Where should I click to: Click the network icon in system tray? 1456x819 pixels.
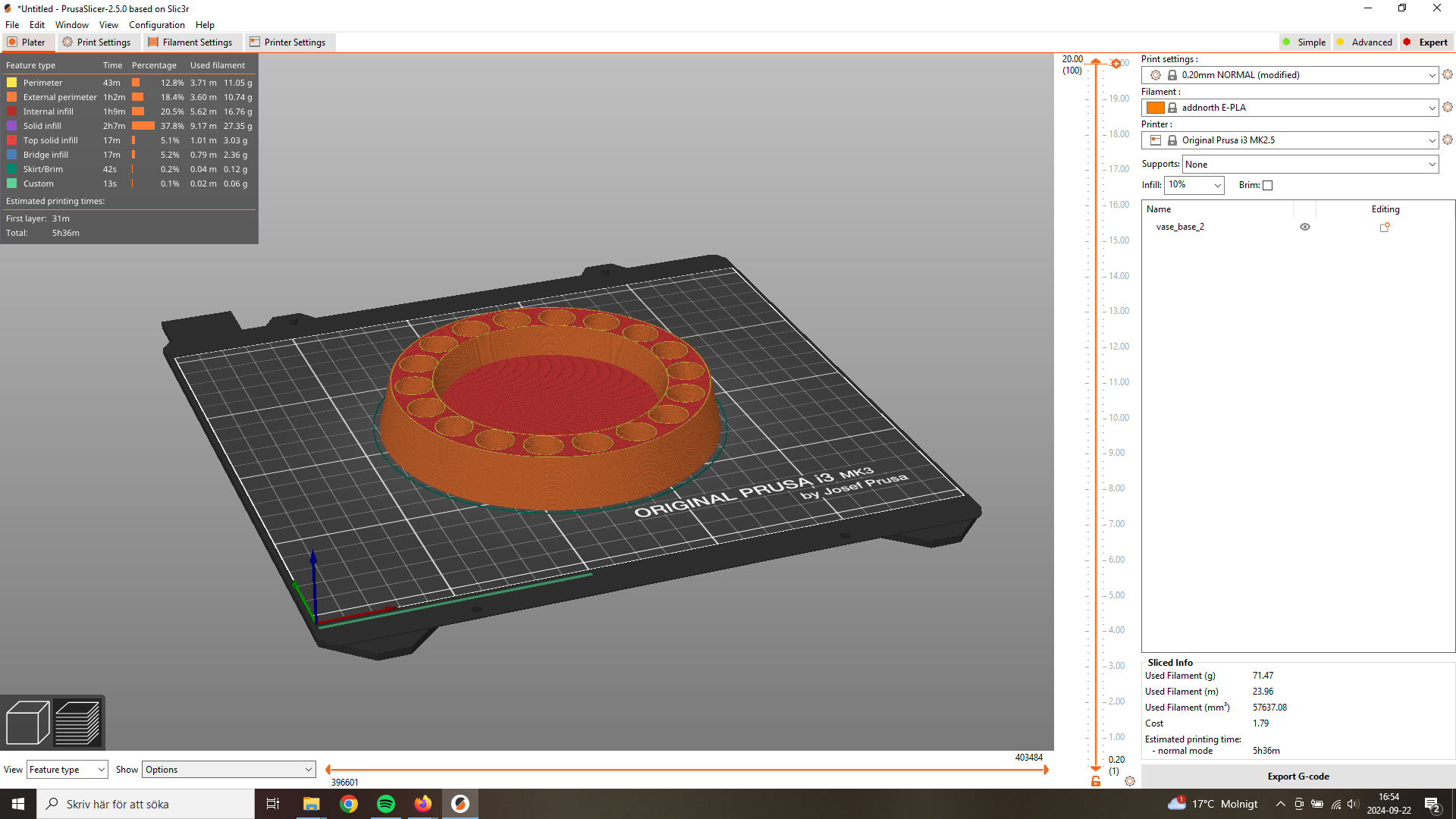click(x=1336, y=804)
